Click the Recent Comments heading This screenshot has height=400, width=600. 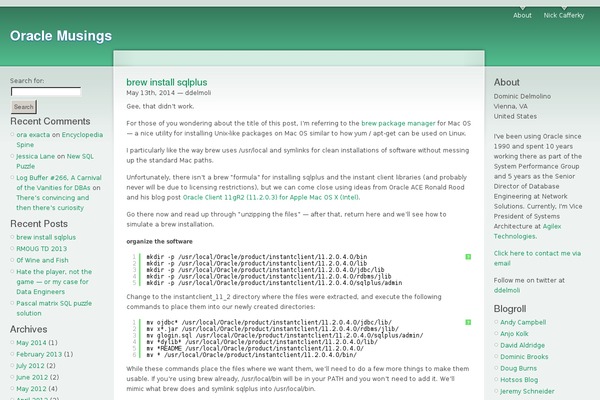pos(50,121)
